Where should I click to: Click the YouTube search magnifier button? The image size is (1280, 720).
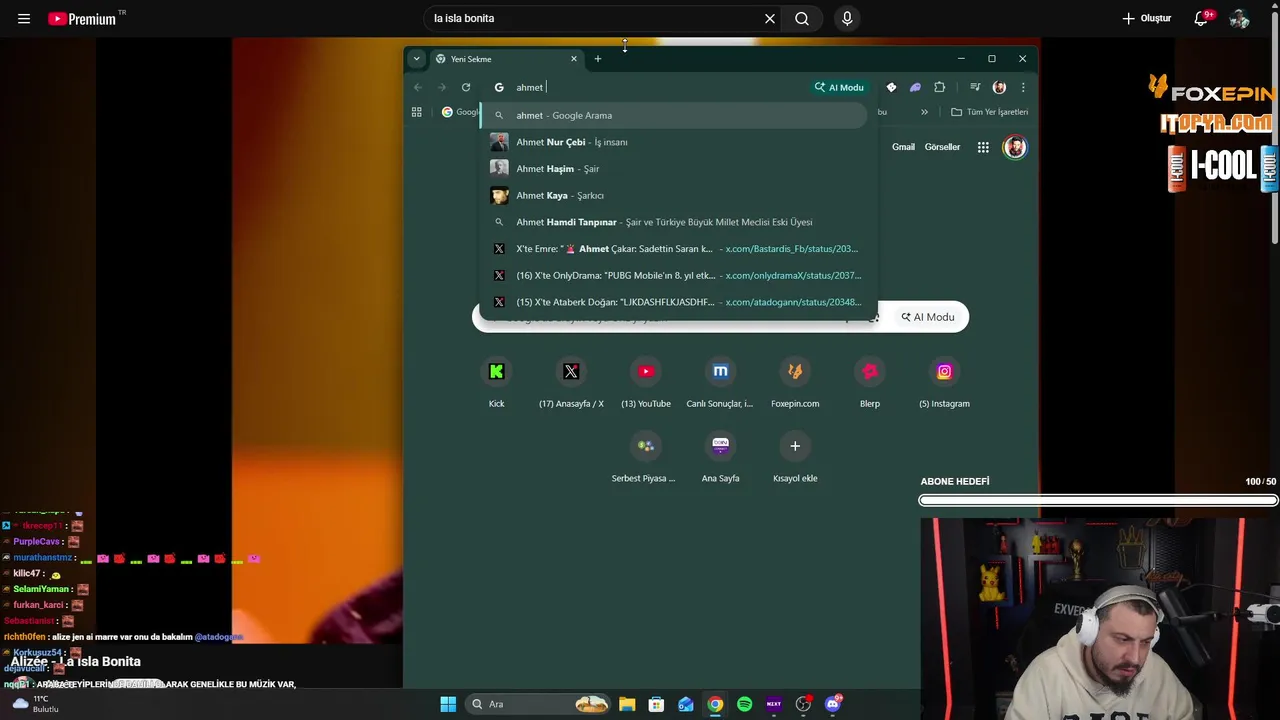coord(802,18)
